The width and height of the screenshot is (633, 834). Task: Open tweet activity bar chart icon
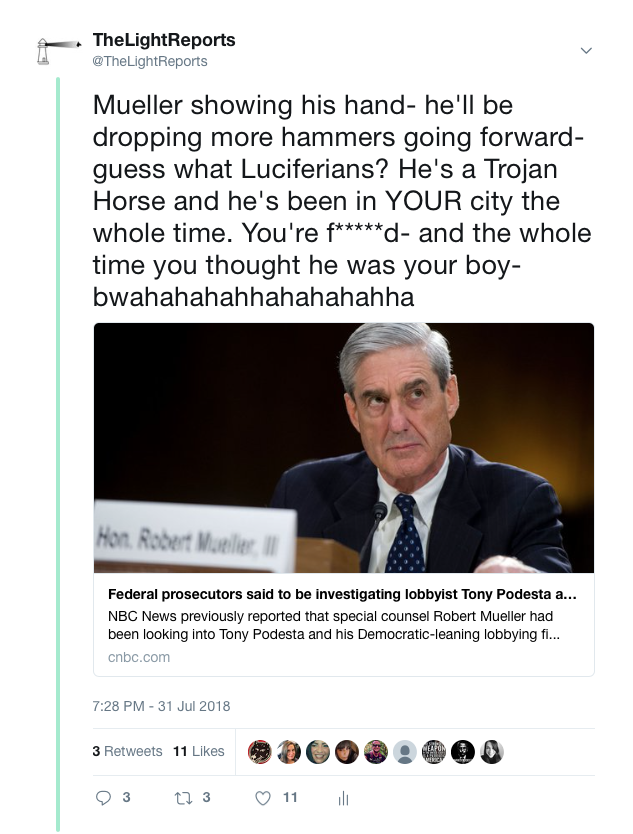pos(343,799)
